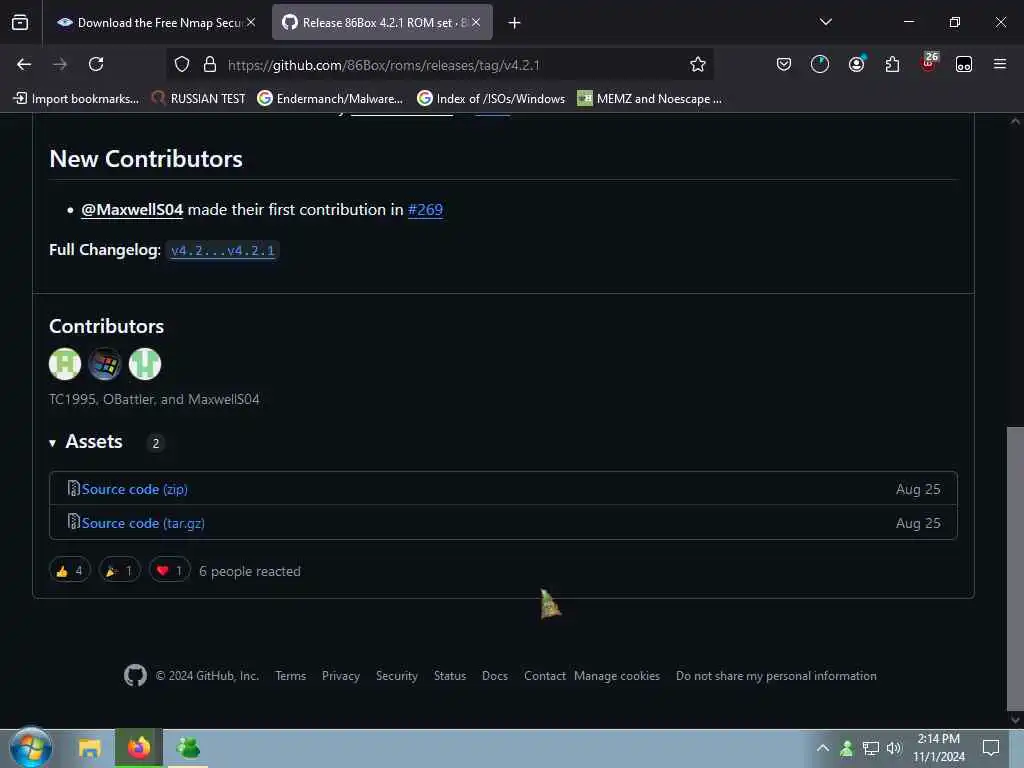Open the v4.2...v4.2.1 changelog link
The width and height of the screenshot is (1024, 768).
(x=223, y=250)
